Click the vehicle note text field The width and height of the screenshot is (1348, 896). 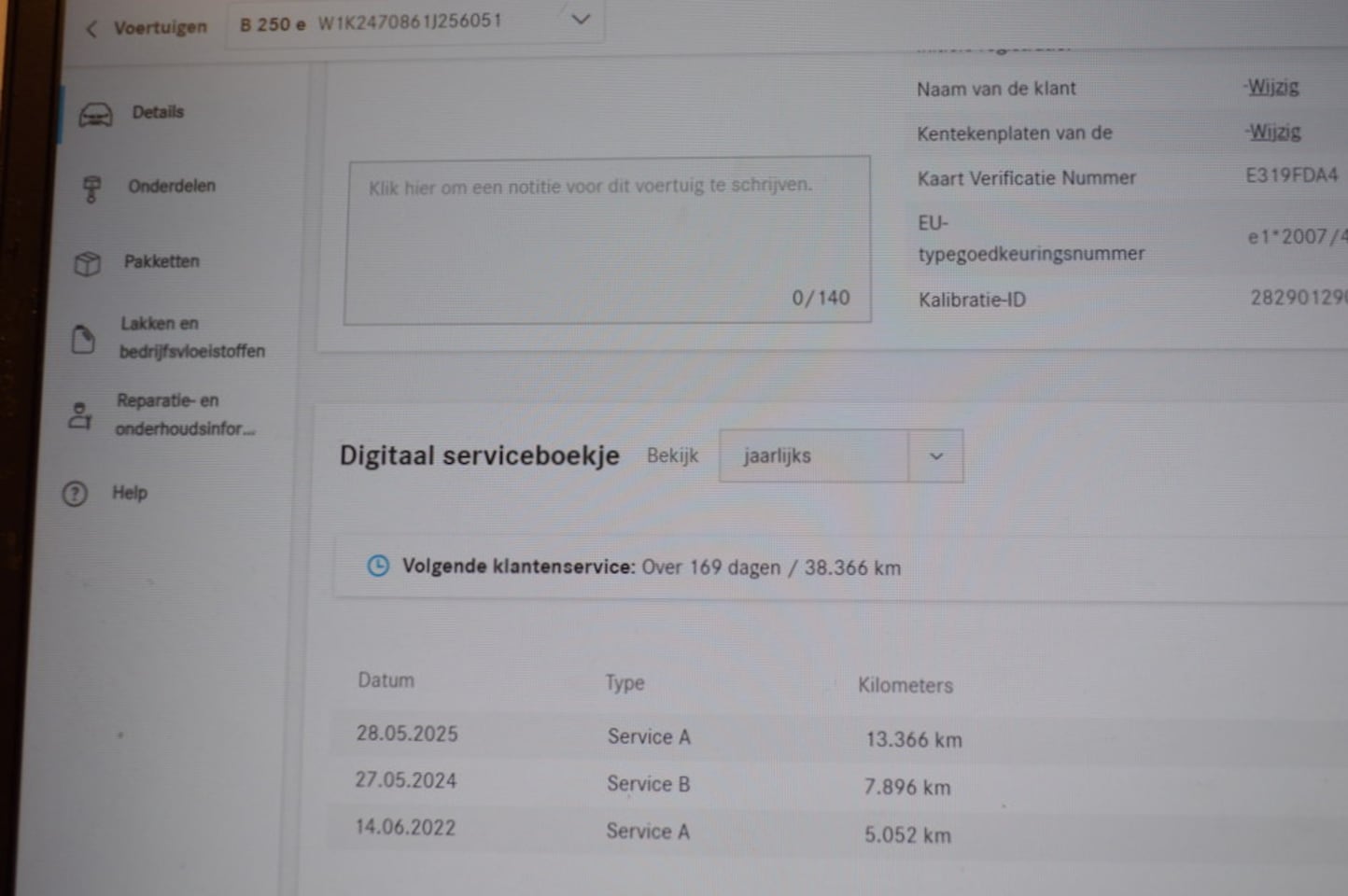coord(607,240)
